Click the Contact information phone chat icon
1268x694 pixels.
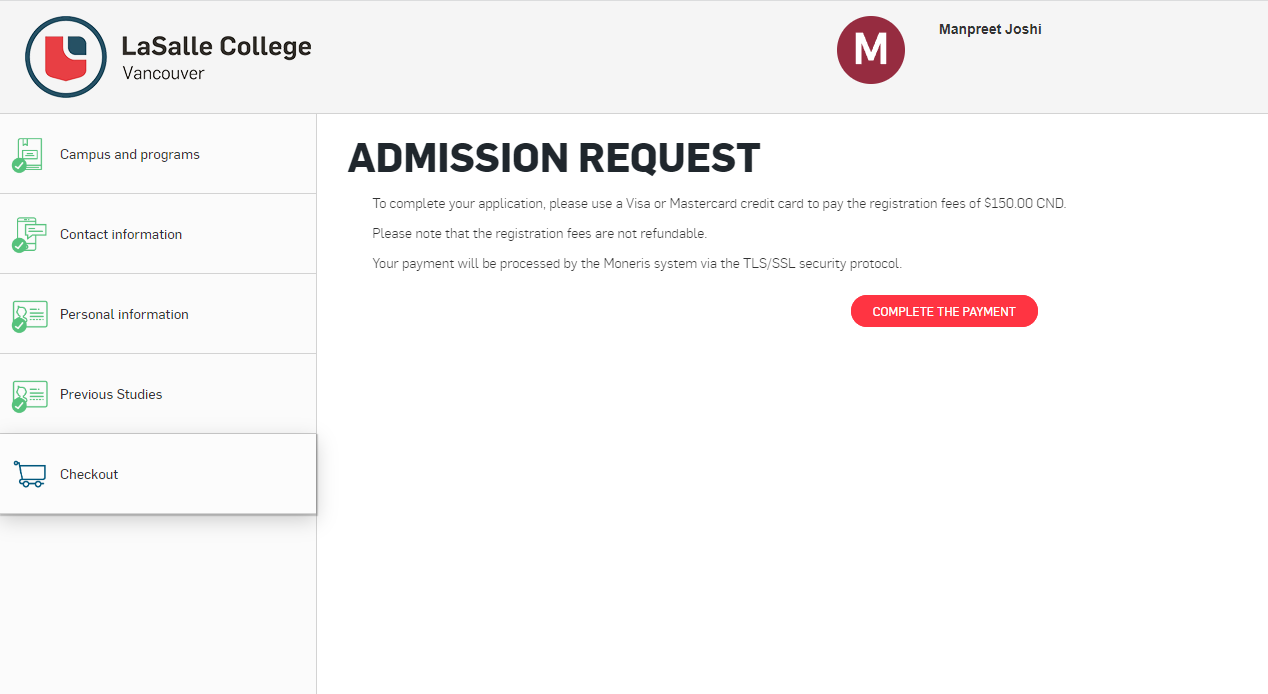point(30,234)
